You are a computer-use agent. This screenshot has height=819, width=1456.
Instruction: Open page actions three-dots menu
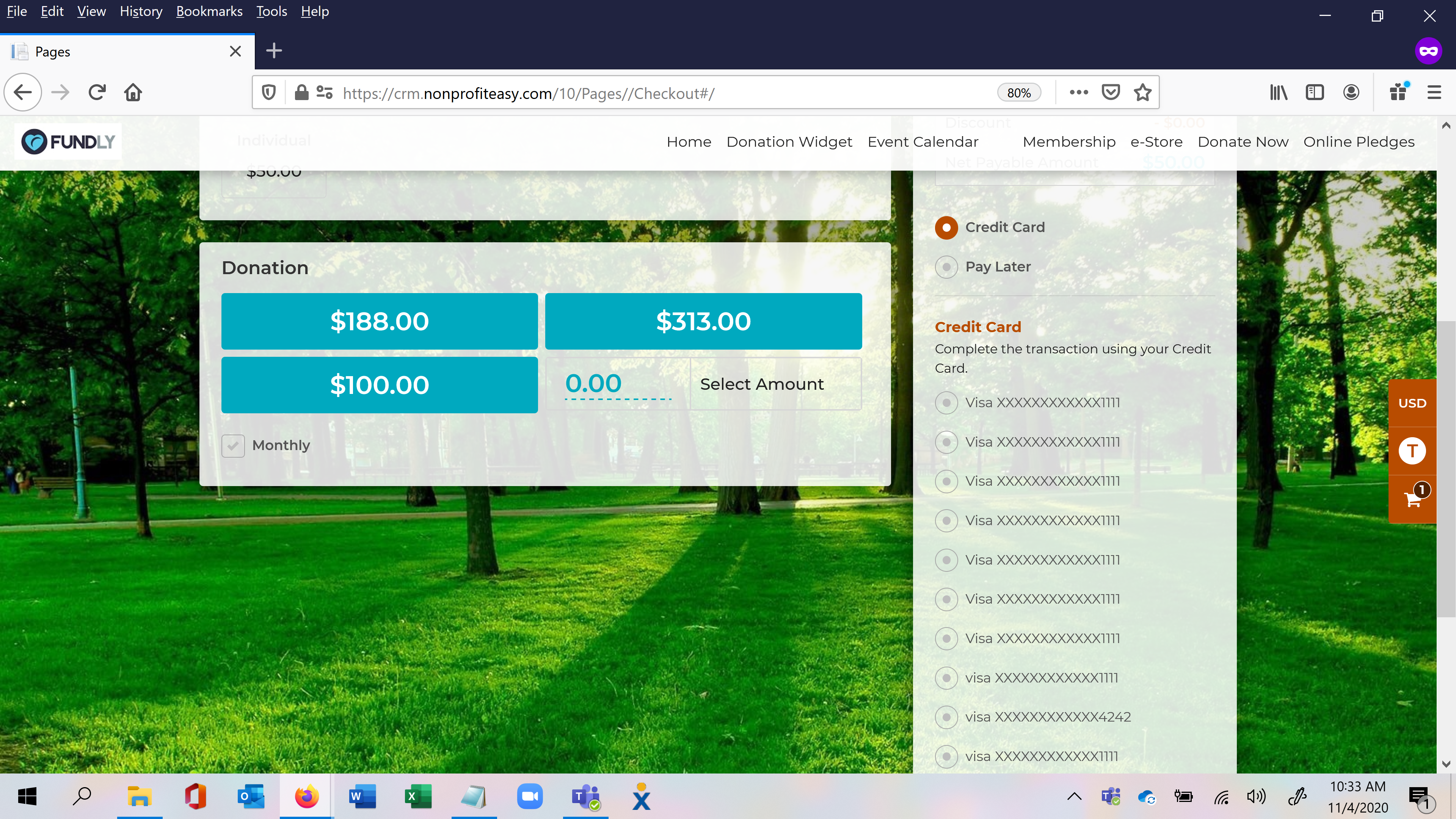coord(1078,92)
